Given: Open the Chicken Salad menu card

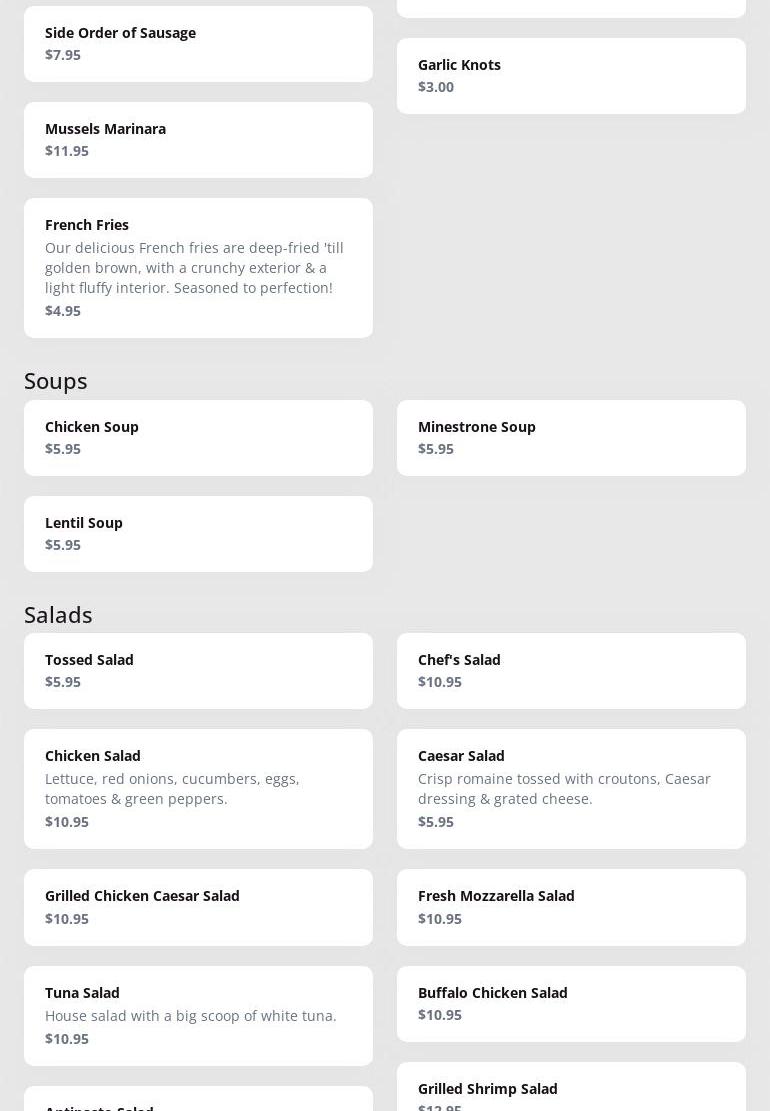Looking at the screenshot, I should tap(198, 789).
